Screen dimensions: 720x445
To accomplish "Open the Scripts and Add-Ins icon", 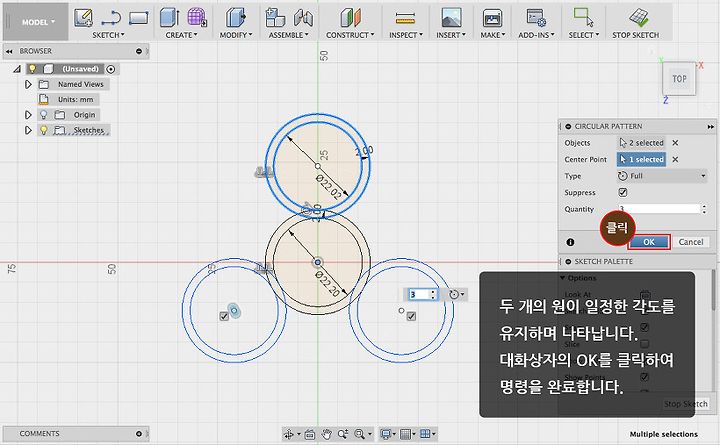I will coord(536,18).
